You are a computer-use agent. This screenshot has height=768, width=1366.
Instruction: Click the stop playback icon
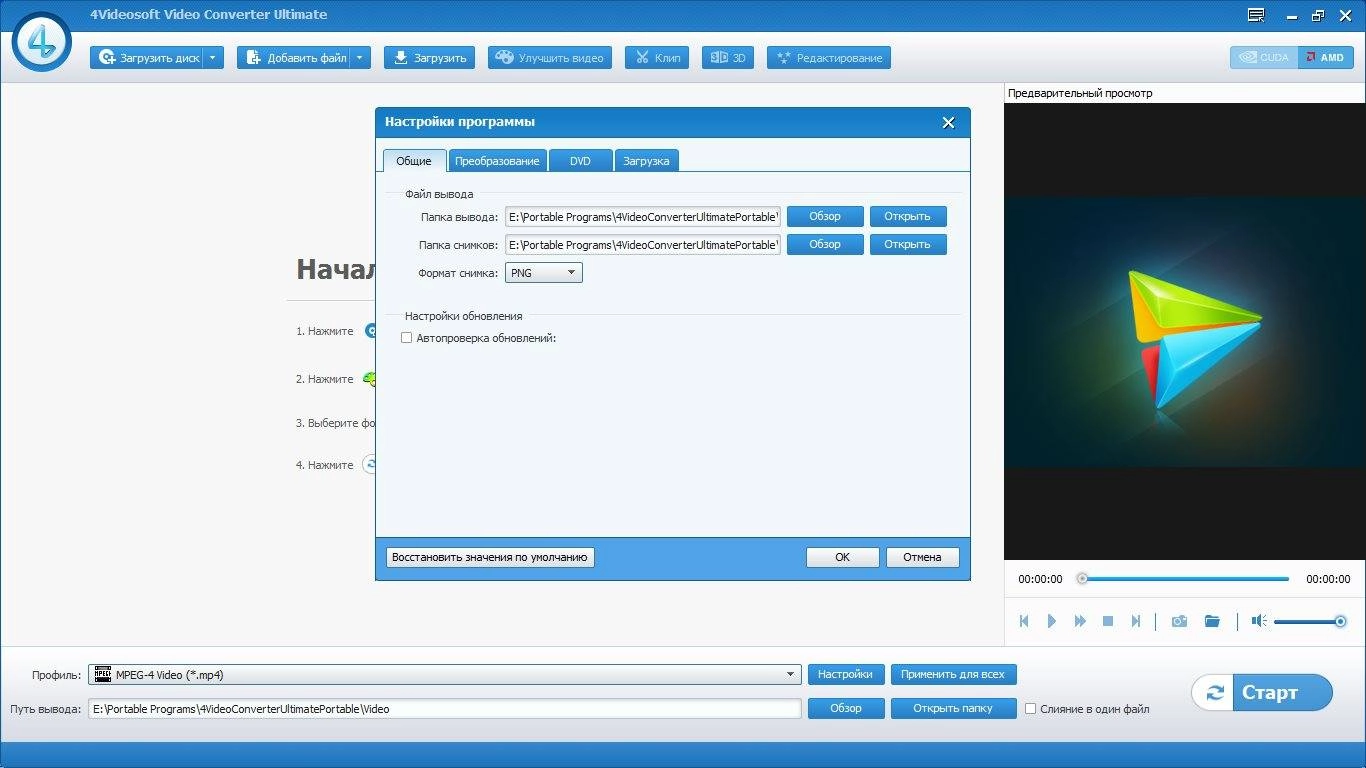1108,621
